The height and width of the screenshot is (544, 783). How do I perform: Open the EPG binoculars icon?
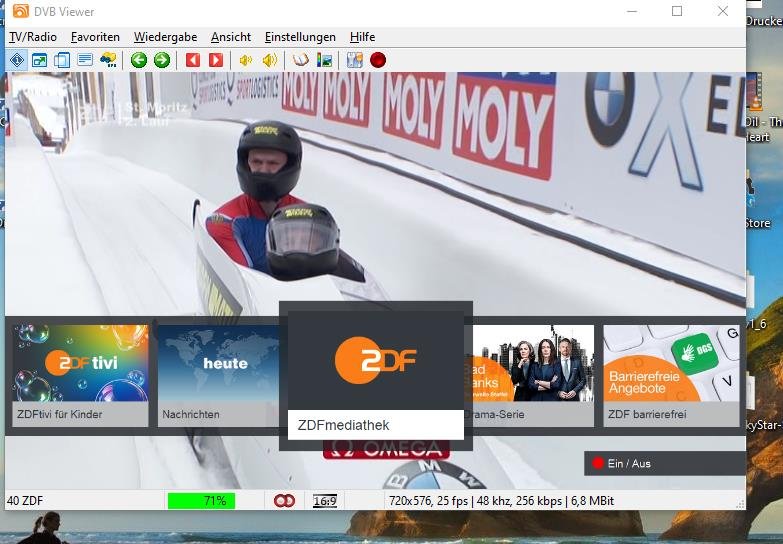coord(108,60)
